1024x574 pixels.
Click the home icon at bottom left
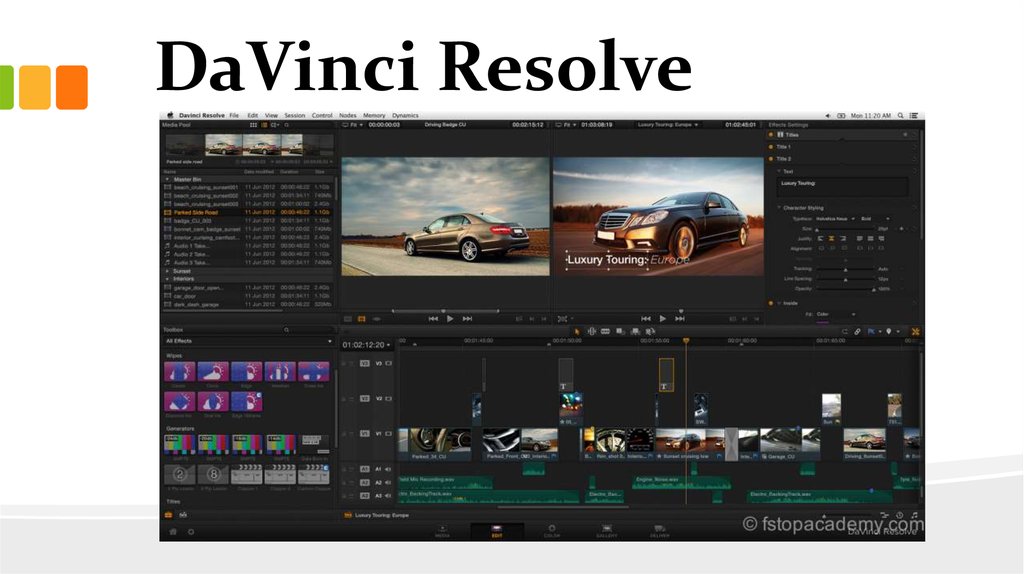click(173, 532)
